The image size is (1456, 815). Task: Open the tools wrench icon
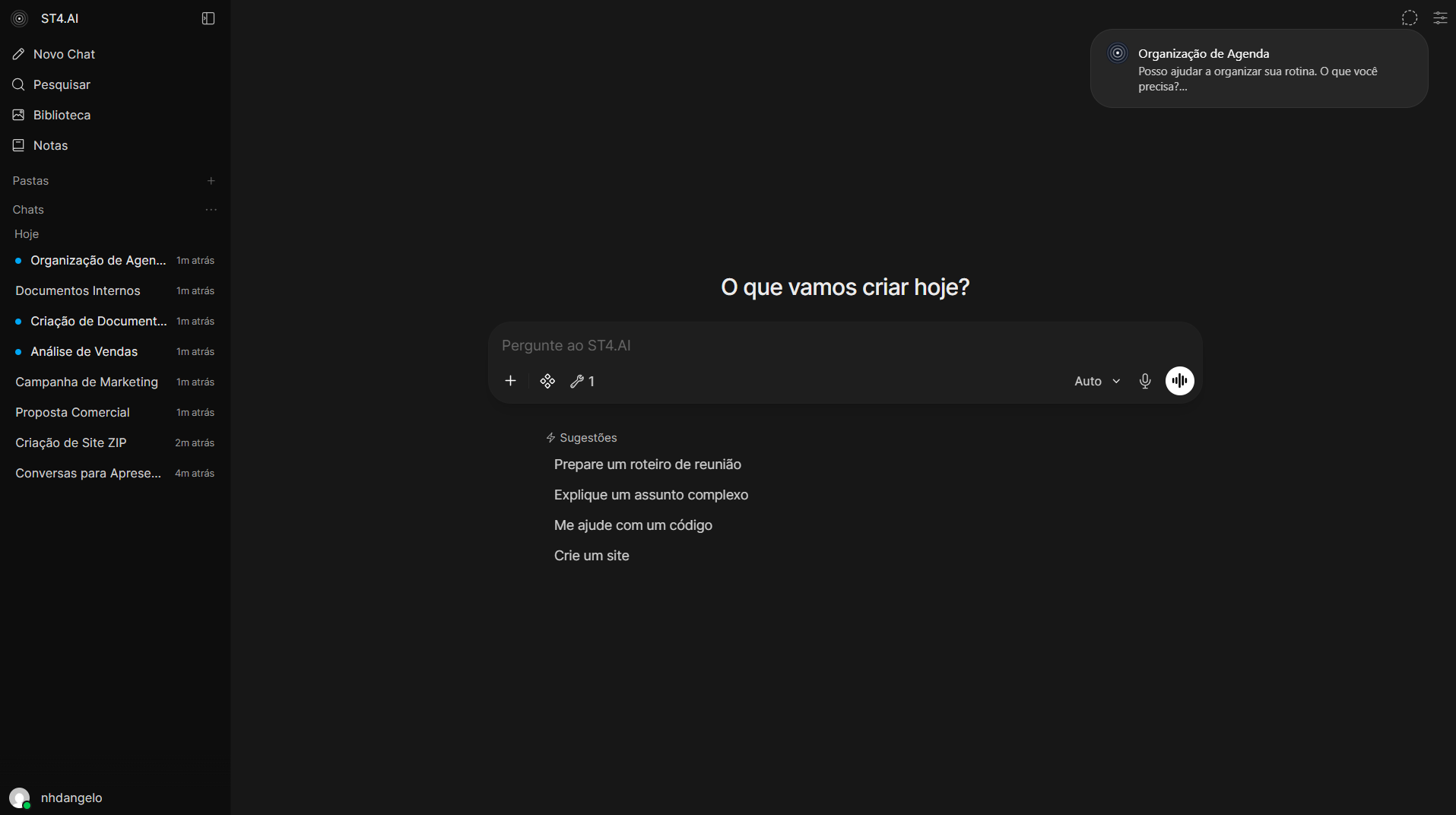pos(582,381)
